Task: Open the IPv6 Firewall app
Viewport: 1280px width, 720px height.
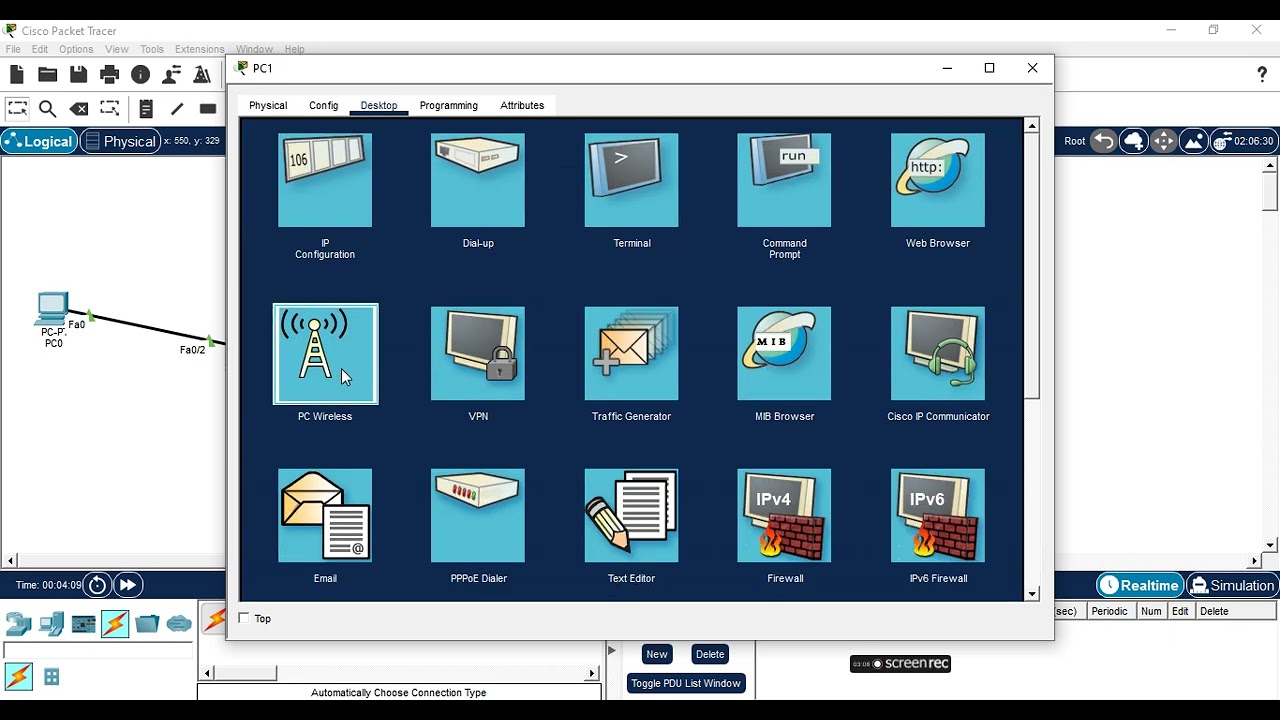Action: [938, 516]
